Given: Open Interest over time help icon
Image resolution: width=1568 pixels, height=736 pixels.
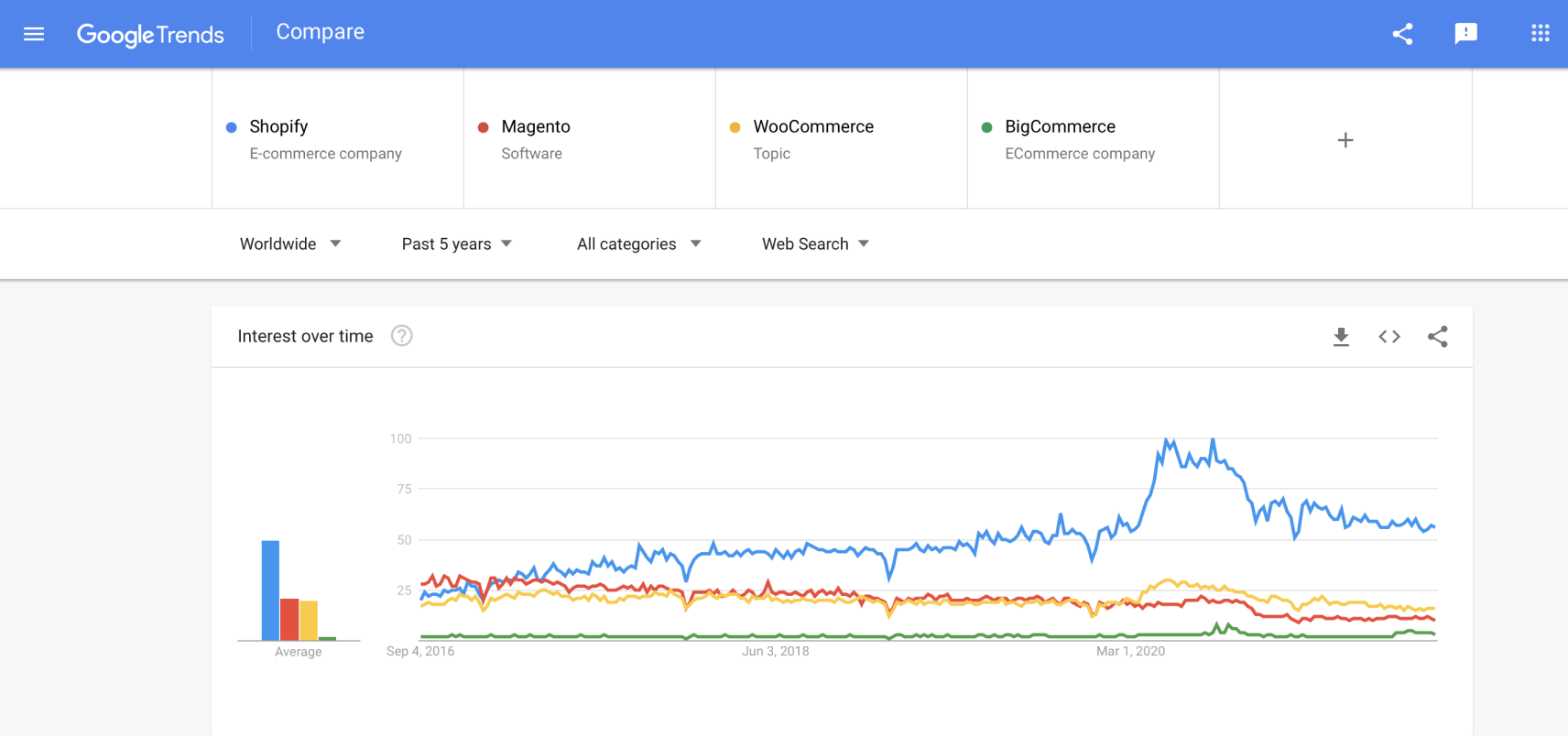Looking at the screenshot, I should pyautogui.click(x=401, y=336).
